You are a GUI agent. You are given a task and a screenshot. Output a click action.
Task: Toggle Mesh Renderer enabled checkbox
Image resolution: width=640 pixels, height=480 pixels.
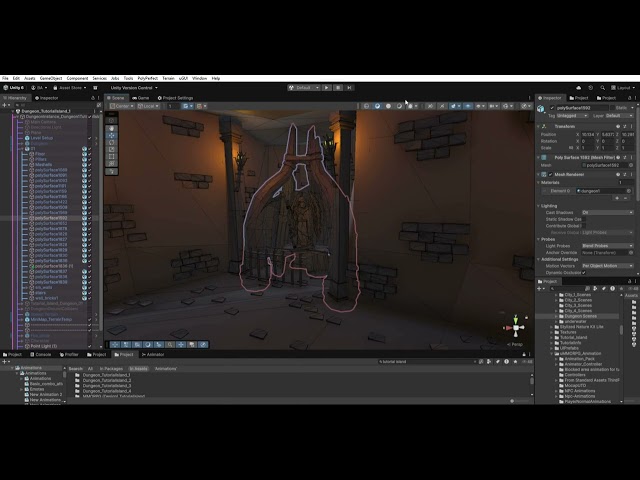550,175
